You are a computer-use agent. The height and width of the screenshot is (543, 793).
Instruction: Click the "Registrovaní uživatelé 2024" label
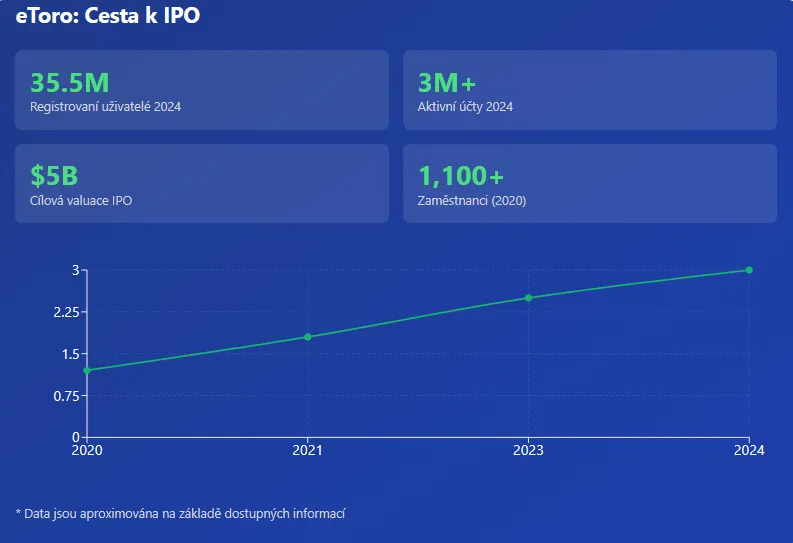click(105, 107)
